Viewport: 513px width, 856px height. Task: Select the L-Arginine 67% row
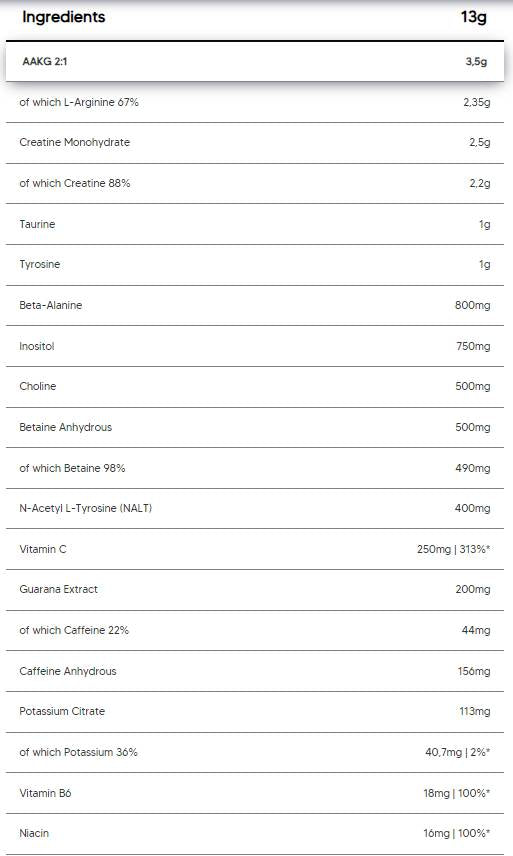(255, 102)
